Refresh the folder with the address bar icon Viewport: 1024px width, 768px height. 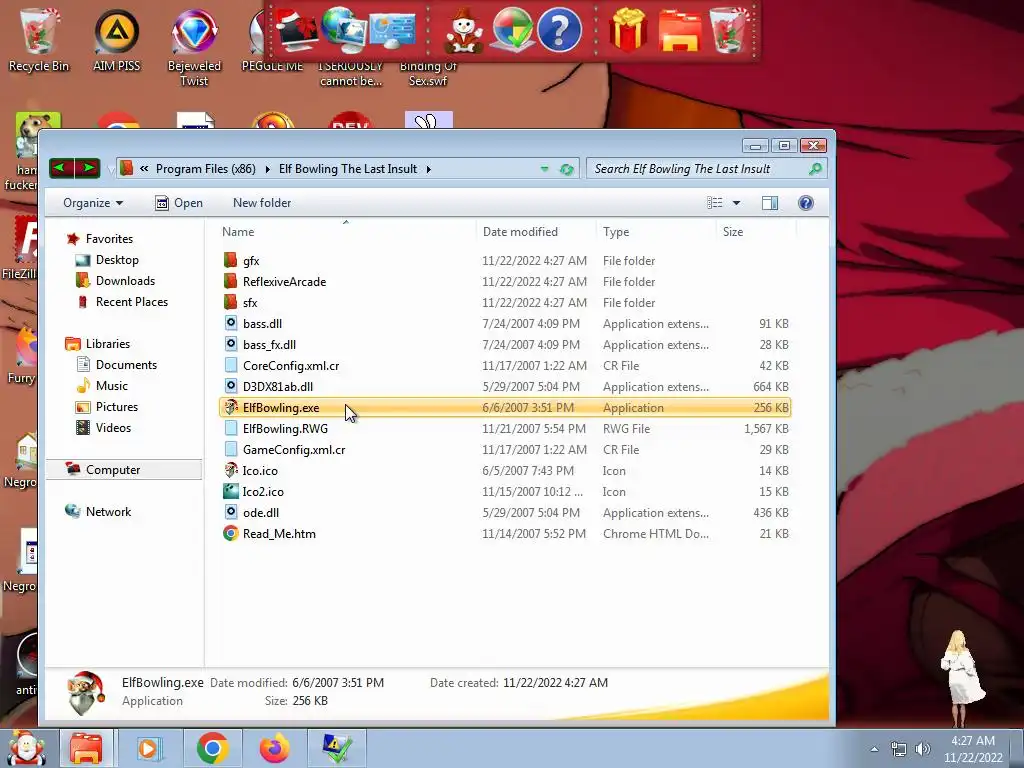tap(566, 169)
